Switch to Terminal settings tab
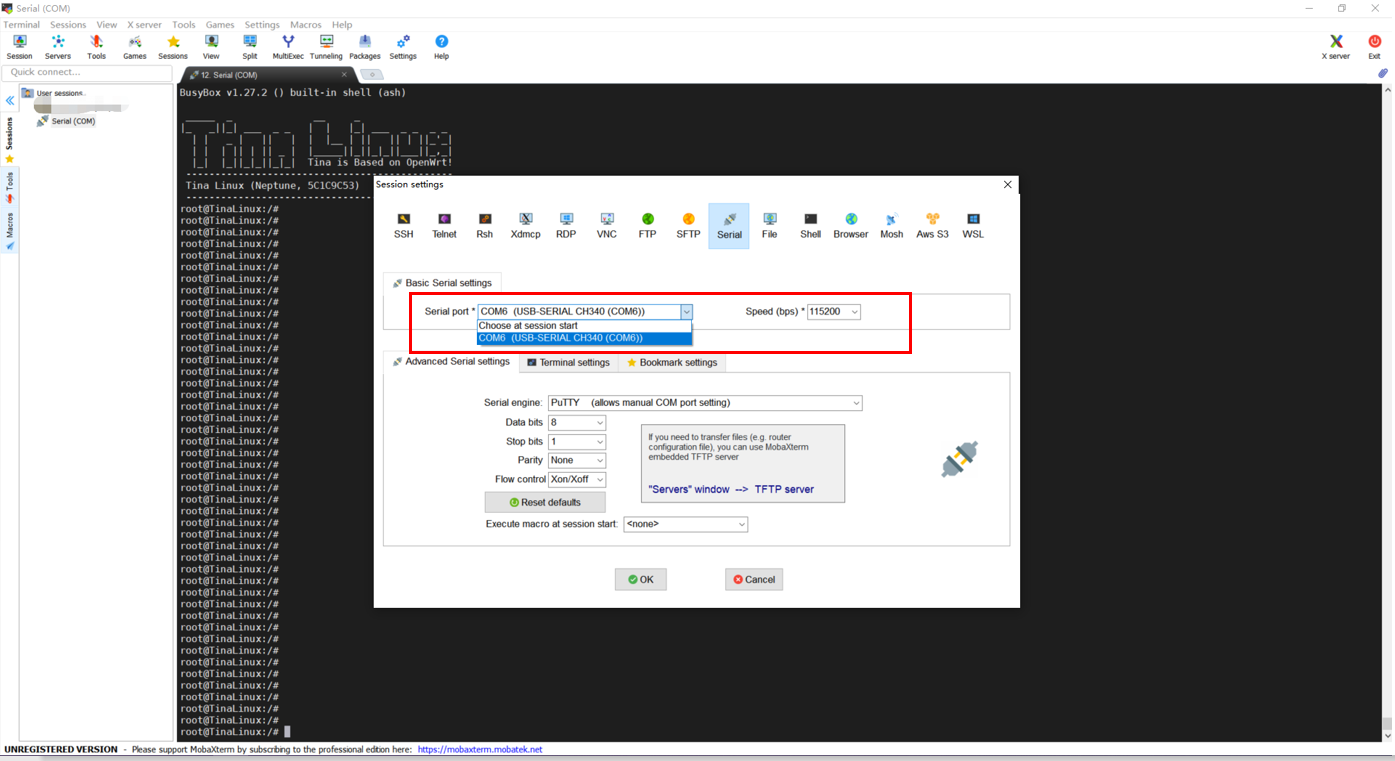The width and height of the screenshot is (1395, 761). point(568,363)
